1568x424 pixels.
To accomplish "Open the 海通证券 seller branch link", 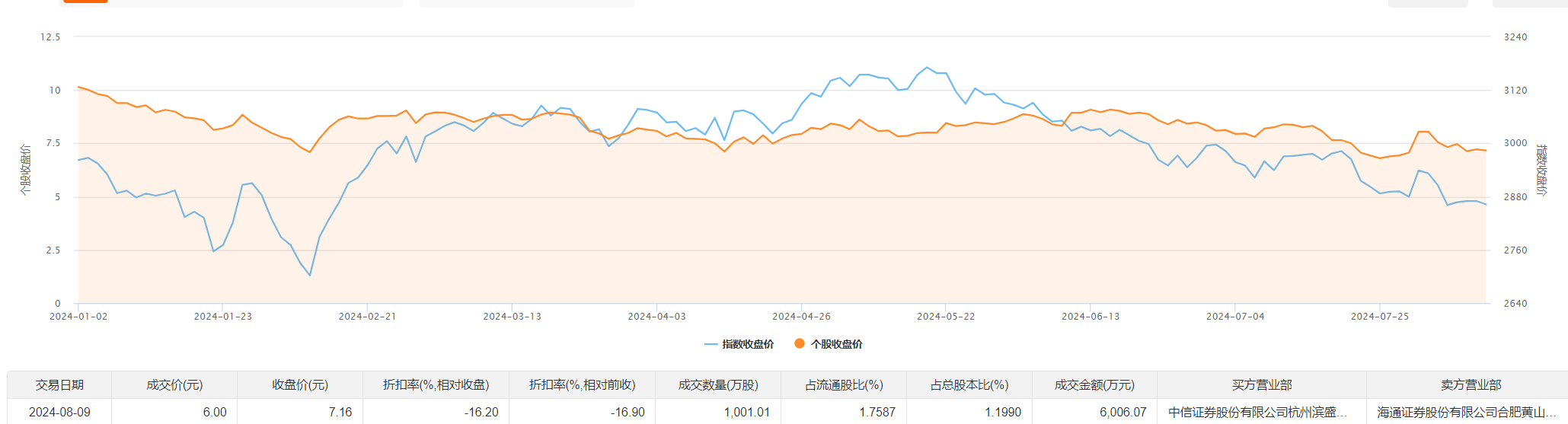I will (1466, 412).
